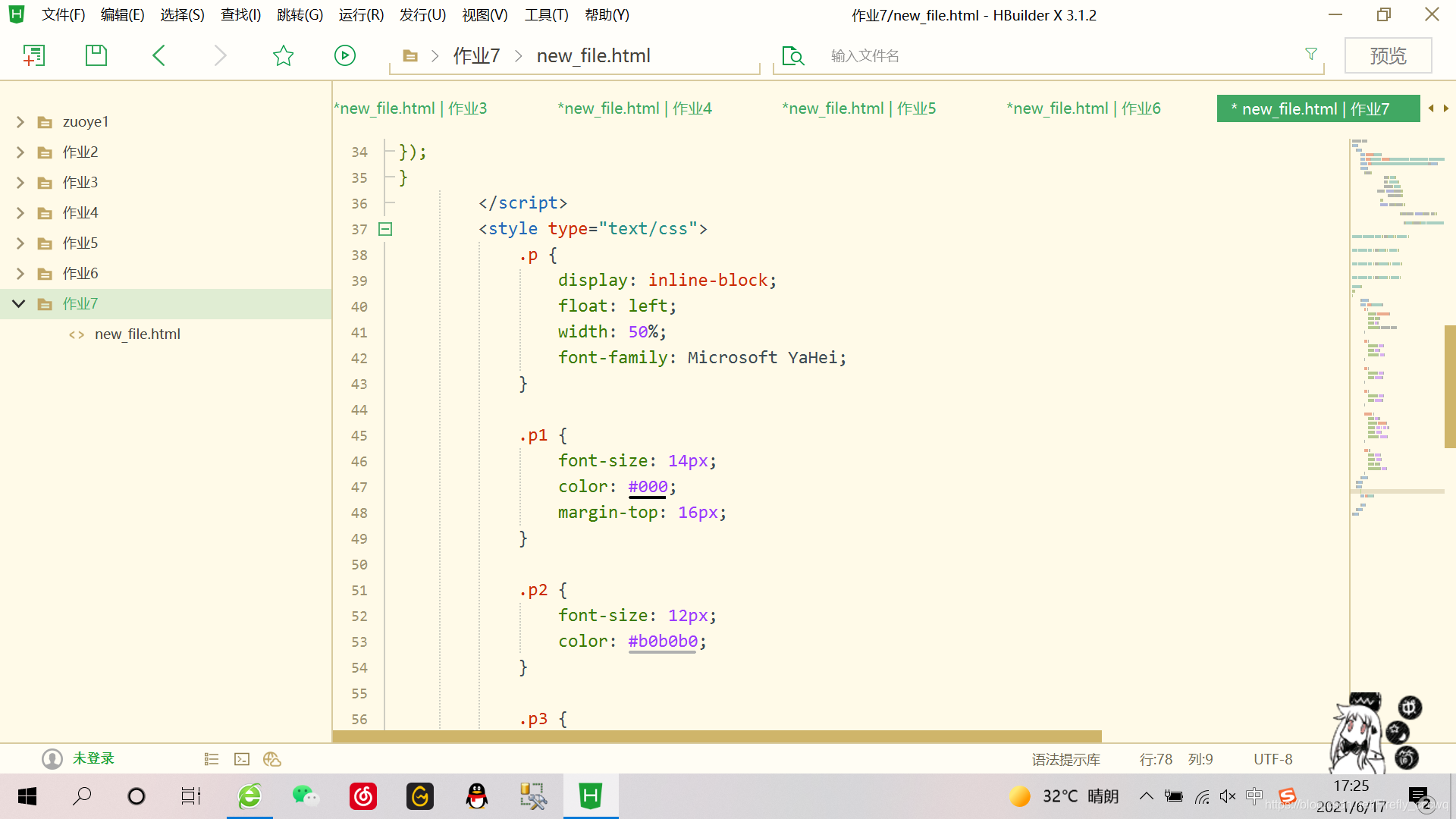The width and height of the screenshot is (1456, 819).
Task: Open the 文件(F) menu
Action: (63, 15)
